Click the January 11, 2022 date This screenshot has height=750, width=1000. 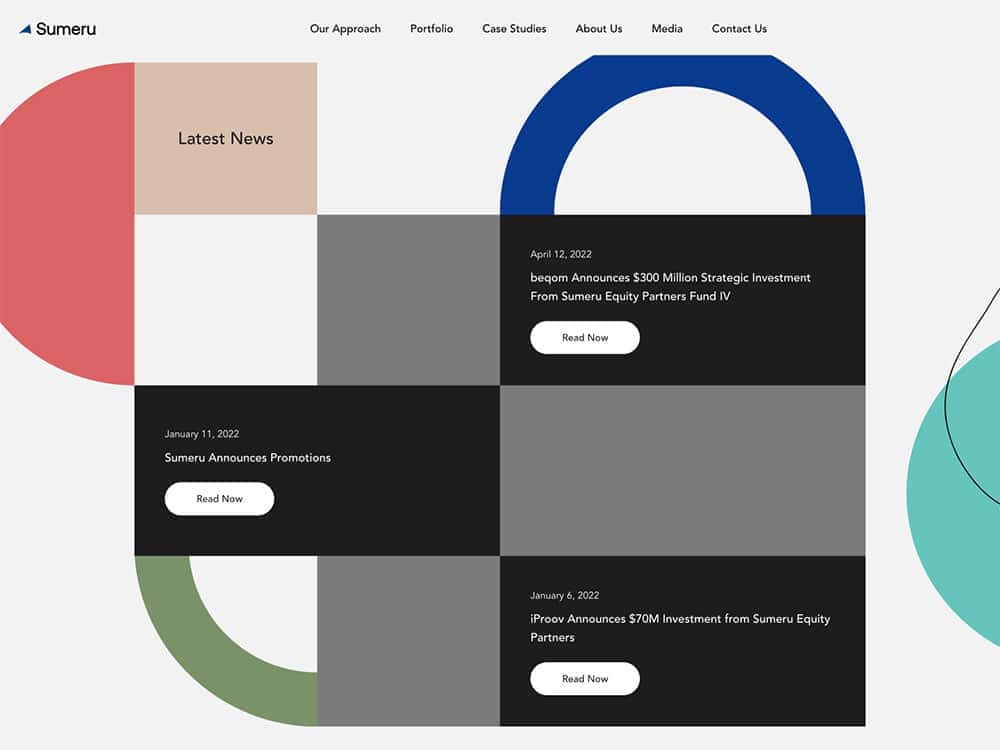(x=202, y=434)
